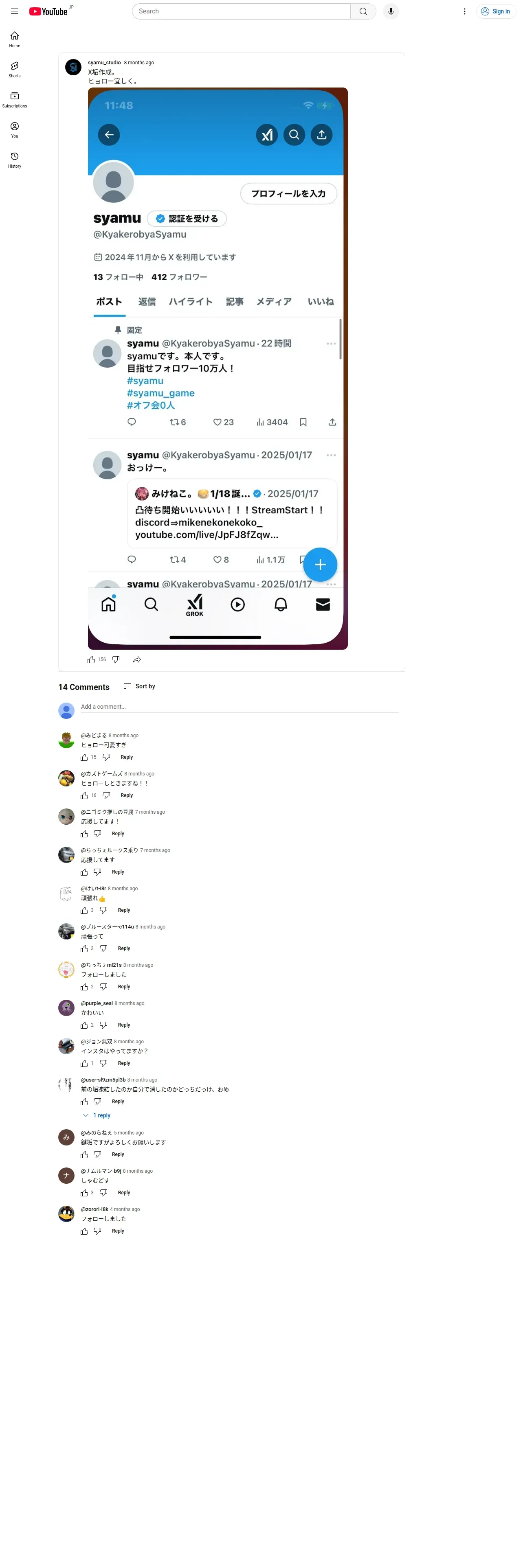Open the Sort by comments dropdown
Viewport: 523px width, 1568px height.
click(139, 686)
